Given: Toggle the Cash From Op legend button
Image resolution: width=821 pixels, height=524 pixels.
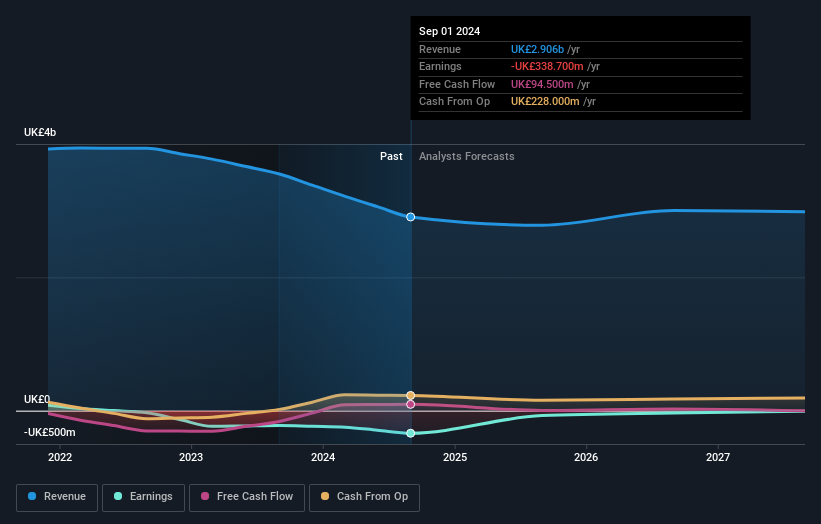Looking at the screenshot, I should tap(364, 497).
